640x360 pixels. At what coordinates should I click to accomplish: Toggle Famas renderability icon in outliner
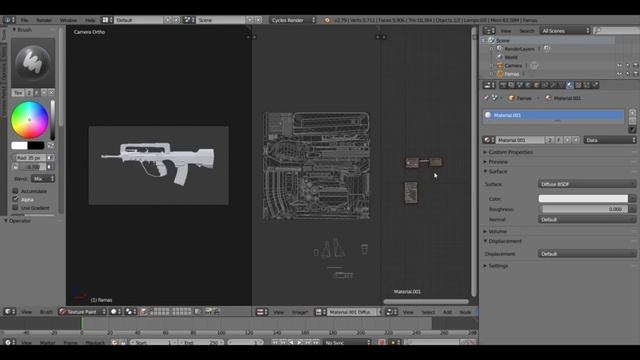pos(636,74)
